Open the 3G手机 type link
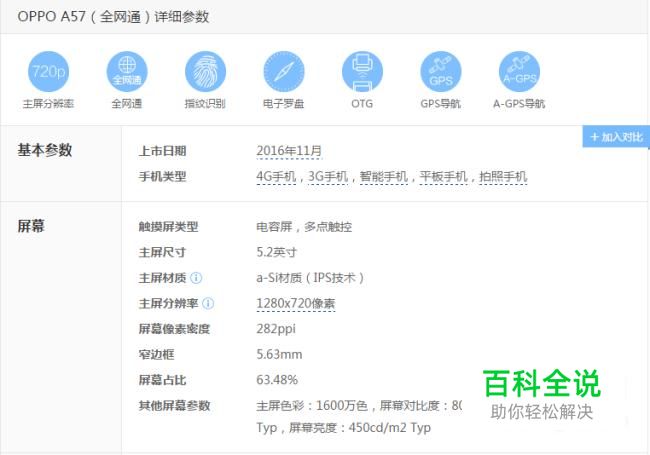650x455 pixels. 328,177
